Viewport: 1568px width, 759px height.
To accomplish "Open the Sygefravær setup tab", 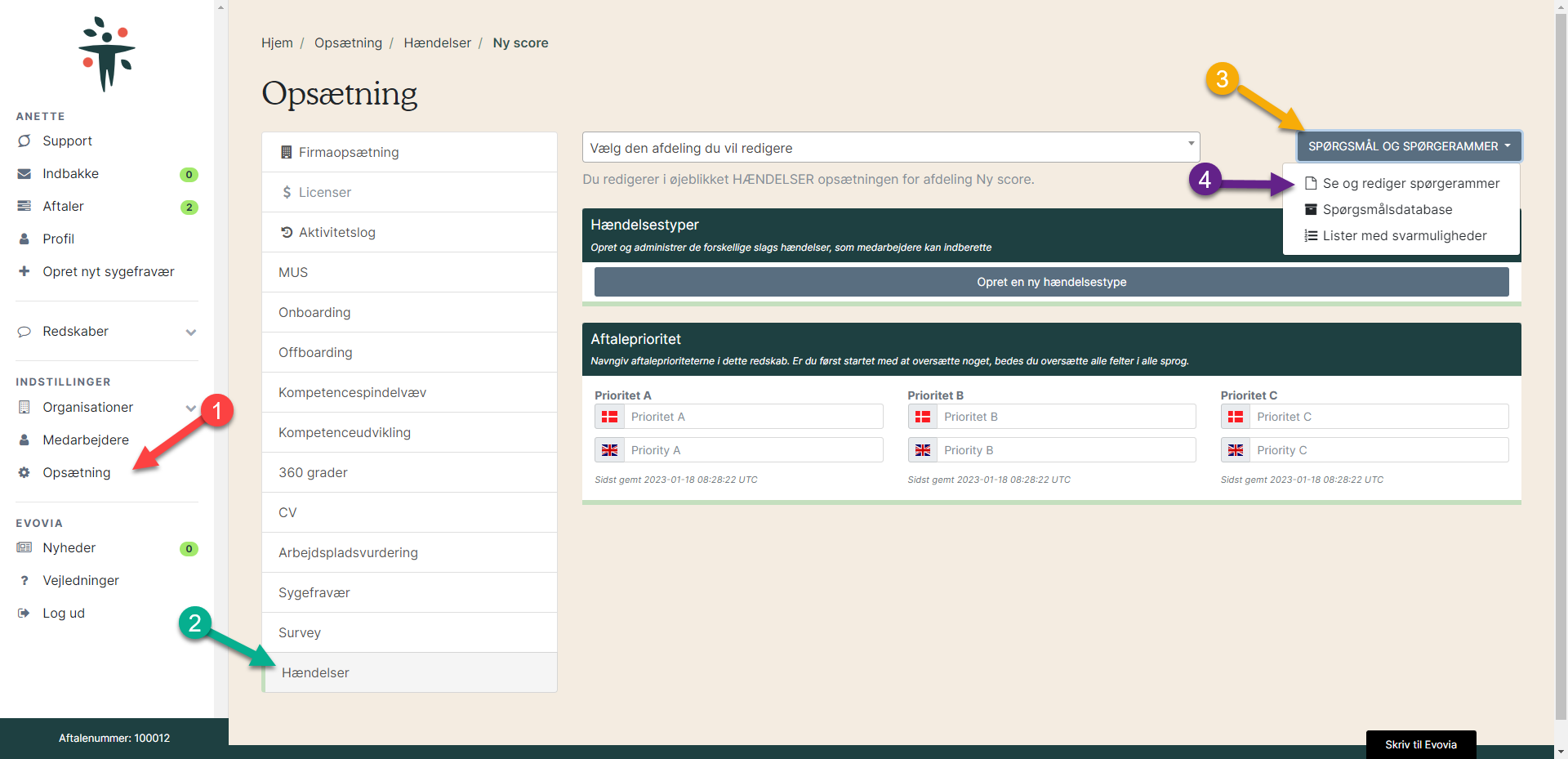I will pos(409,592).
